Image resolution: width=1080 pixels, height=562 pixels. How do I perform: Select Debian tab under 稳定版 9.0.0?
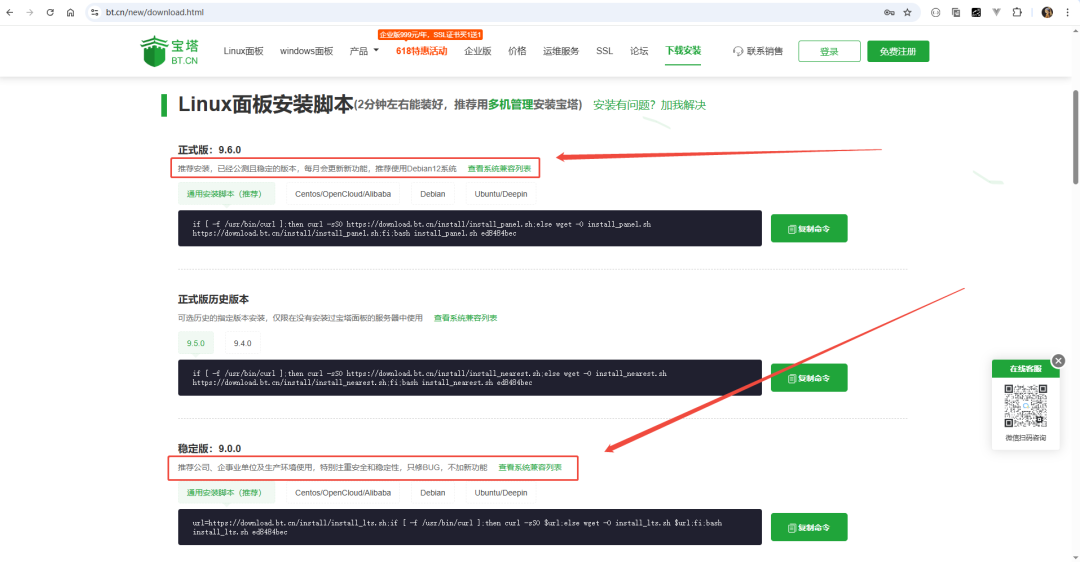433,493
